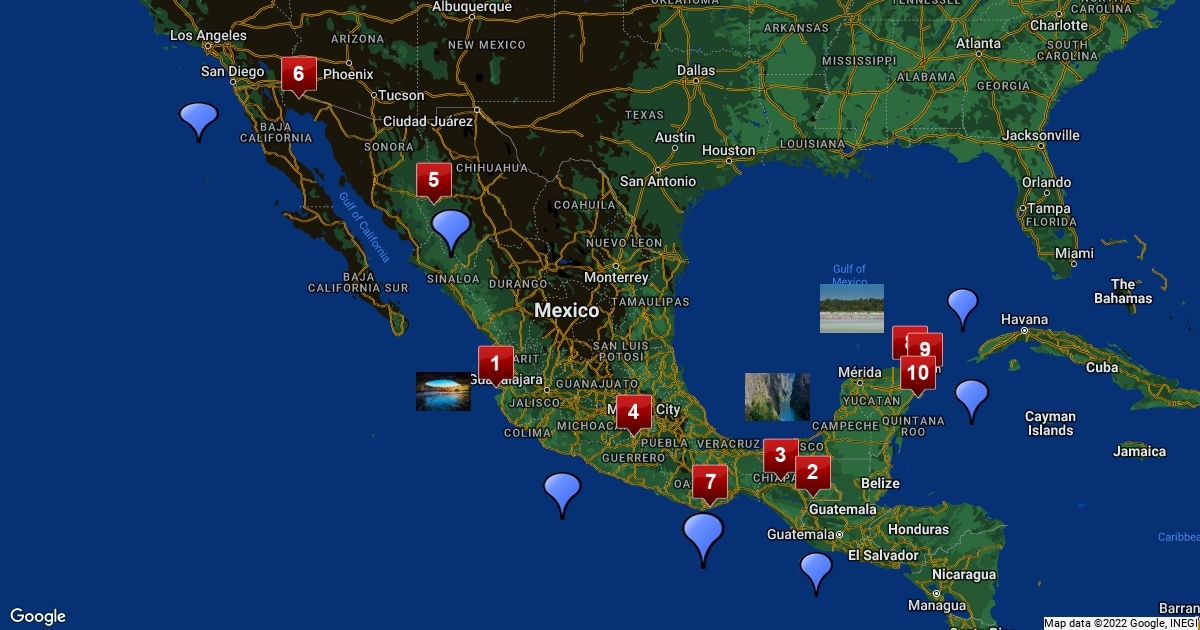Open red marker number 10 in Quintana Roo

(x=917, y=374)
